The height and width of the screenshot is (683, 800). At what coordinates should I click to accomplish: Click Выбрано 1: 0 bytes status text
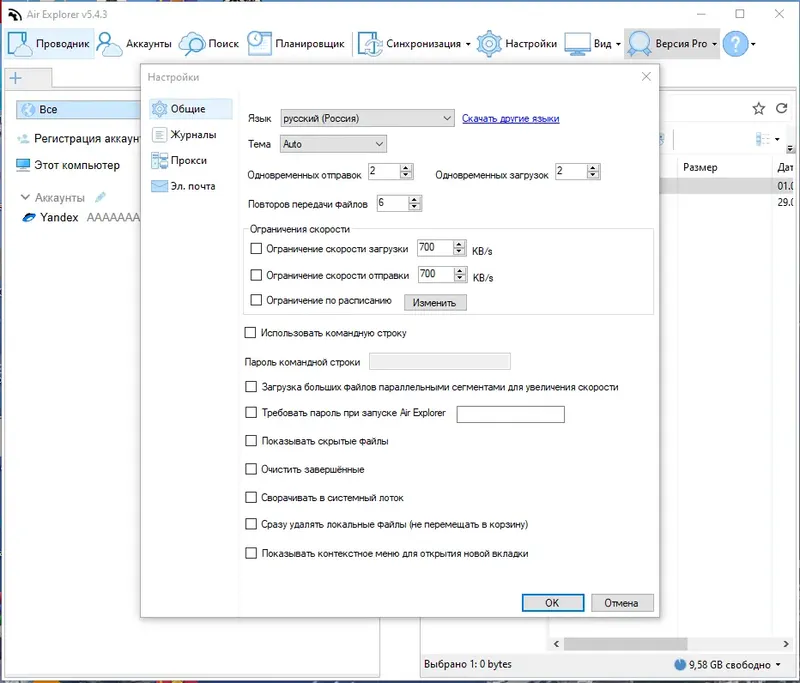pos(467,664)
